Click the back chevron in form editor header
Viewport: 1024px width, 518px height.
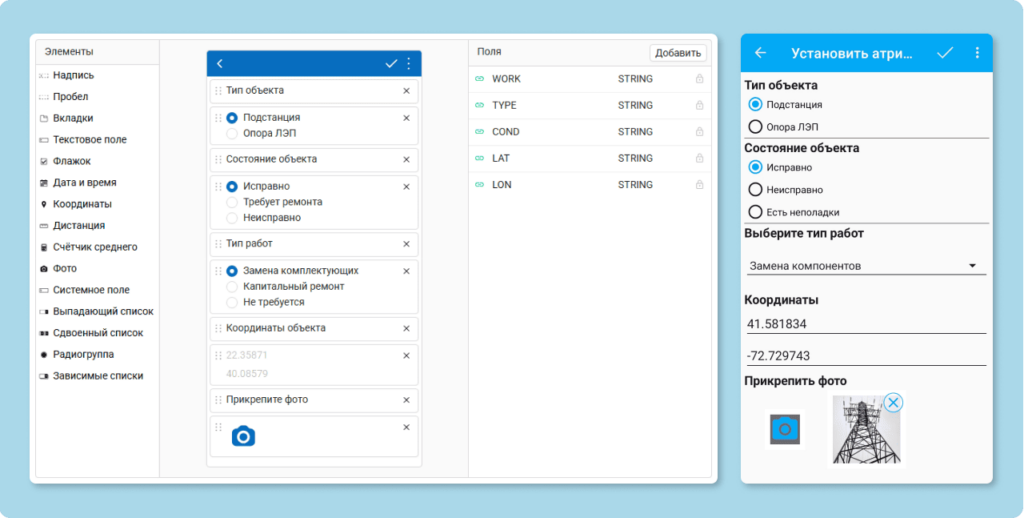pyautogui.click(x=220, y=64)
